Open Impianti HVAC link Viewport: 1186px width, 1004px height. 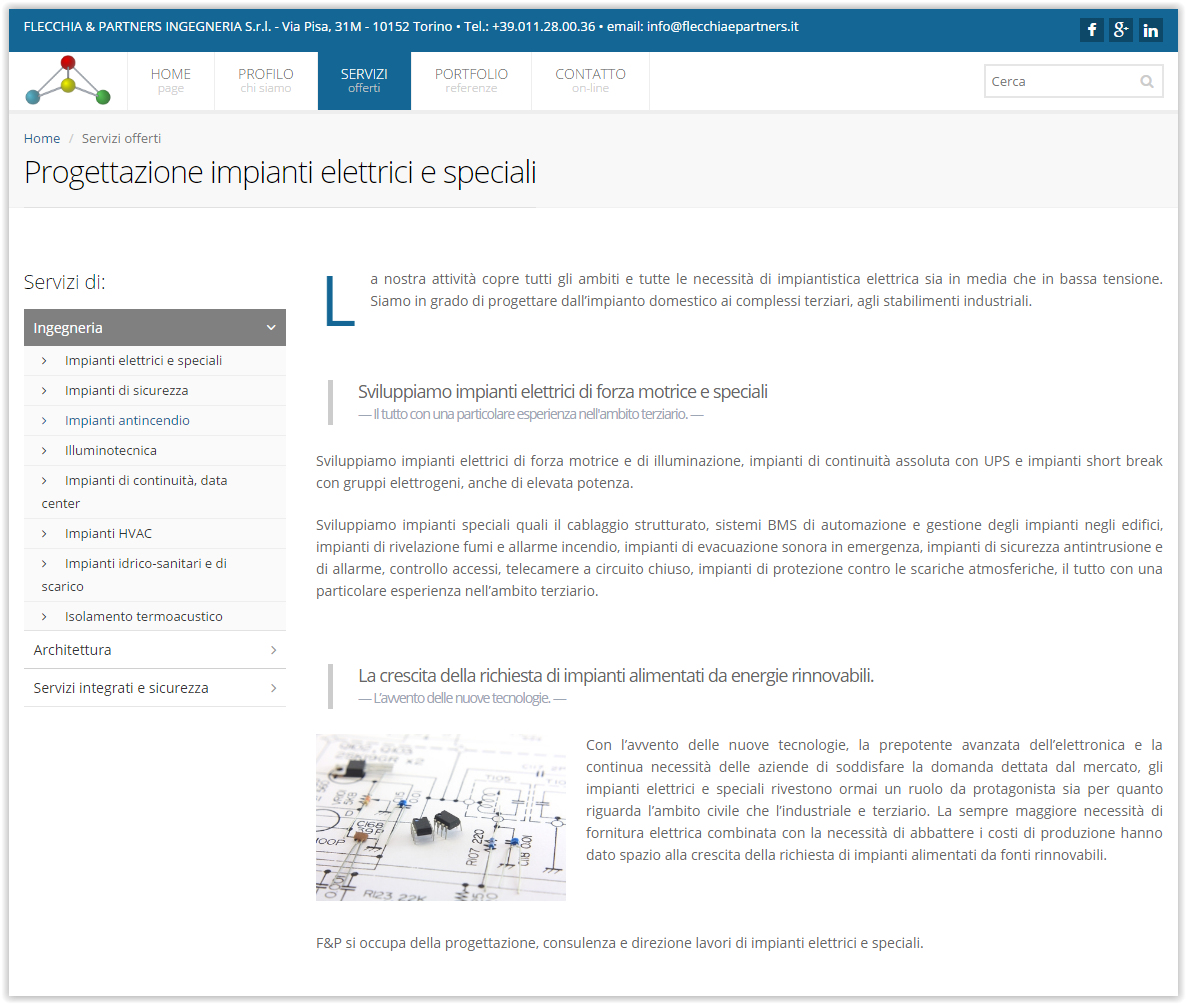click(108, 534)
